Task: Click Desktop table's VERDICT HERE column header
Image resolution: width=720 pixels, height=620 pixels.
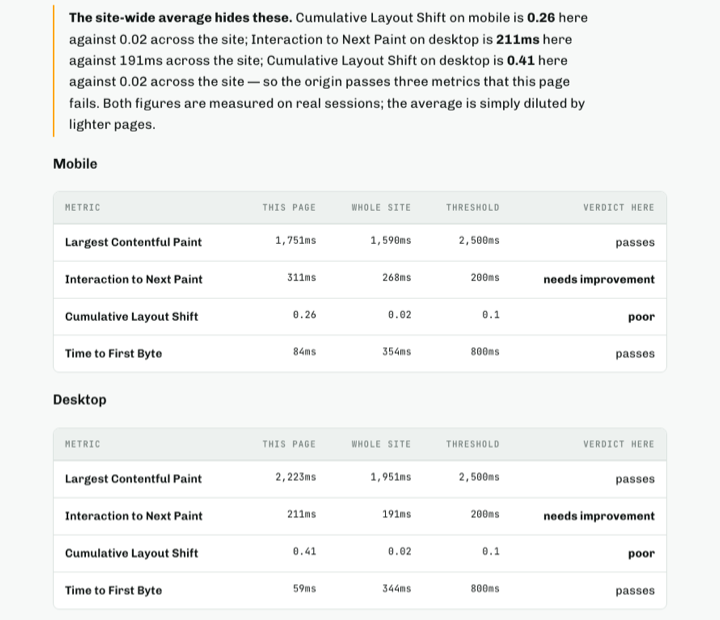Action: pos(619,444)
